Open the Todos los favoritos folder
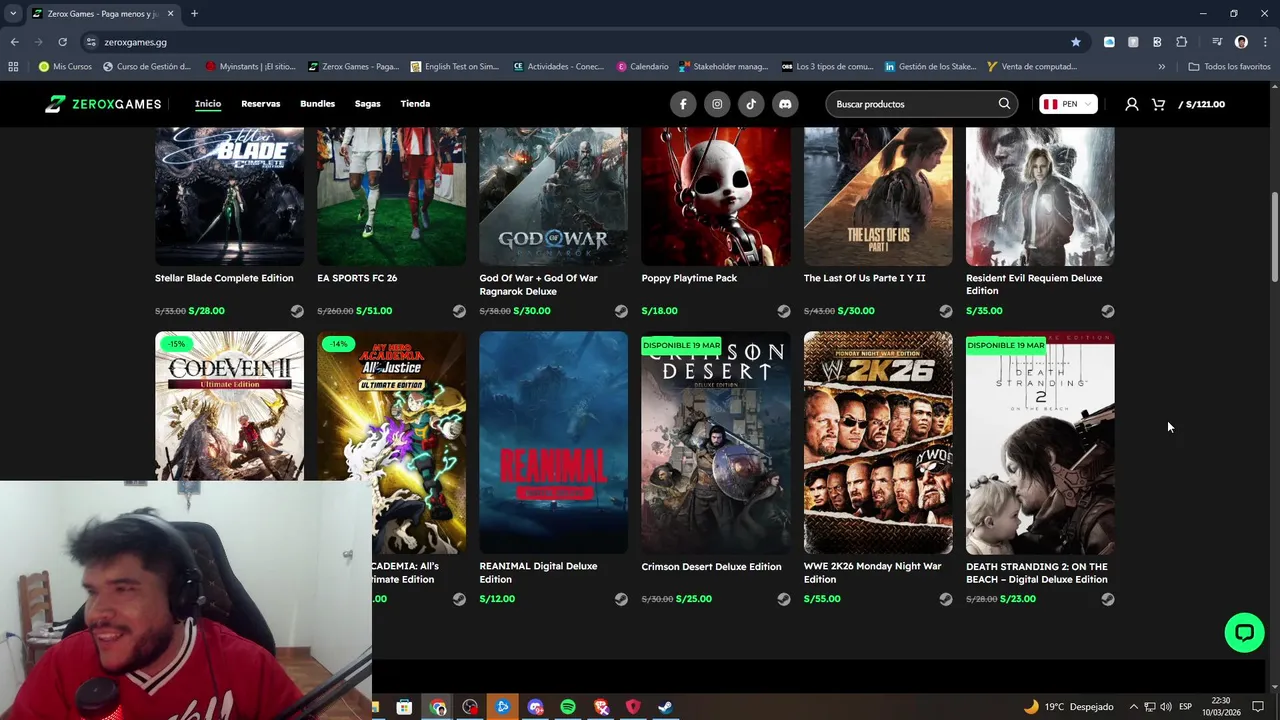The height and width of the screenshot is (720, 1280). 1229,67
